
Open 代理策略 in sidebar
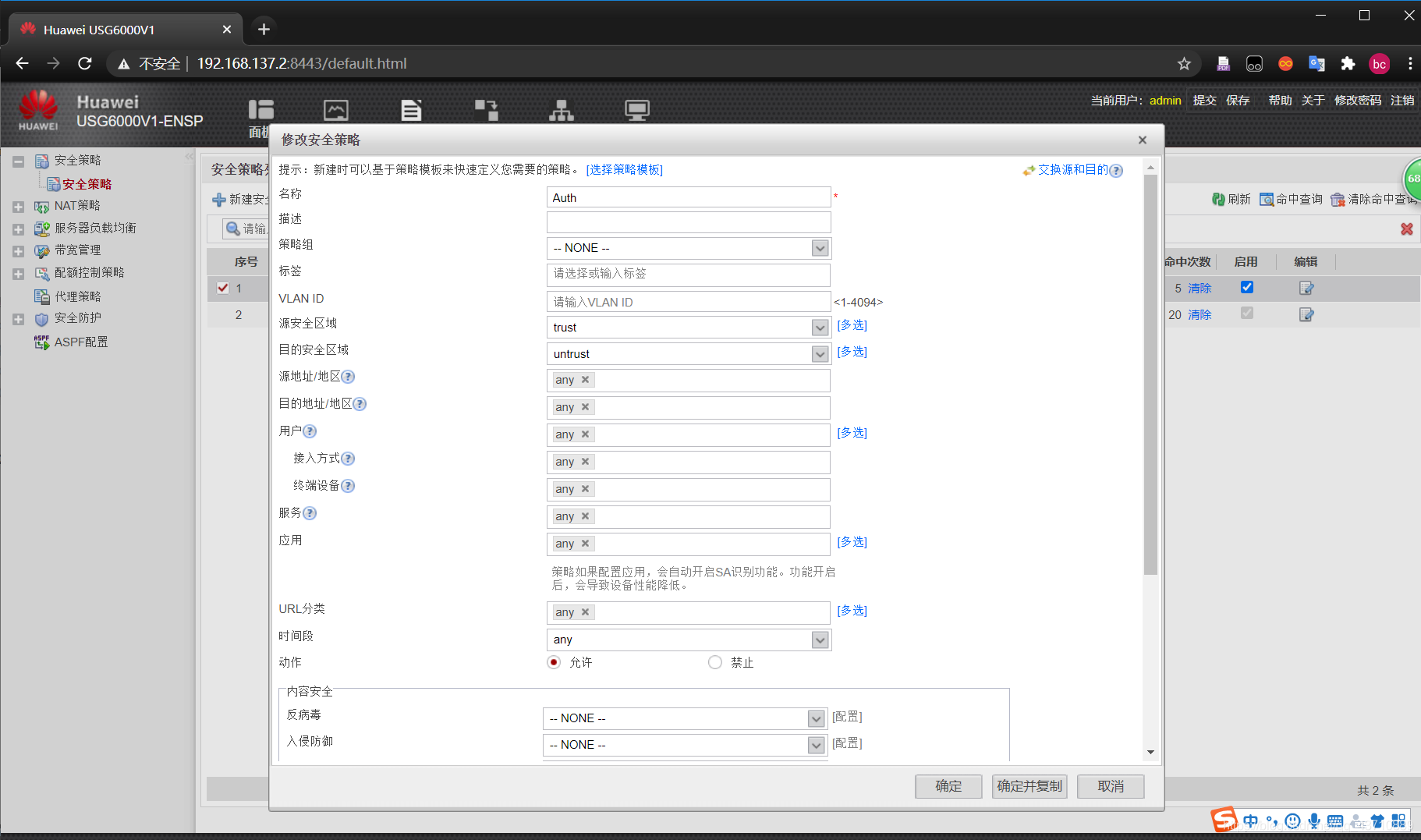coord(77,296)
